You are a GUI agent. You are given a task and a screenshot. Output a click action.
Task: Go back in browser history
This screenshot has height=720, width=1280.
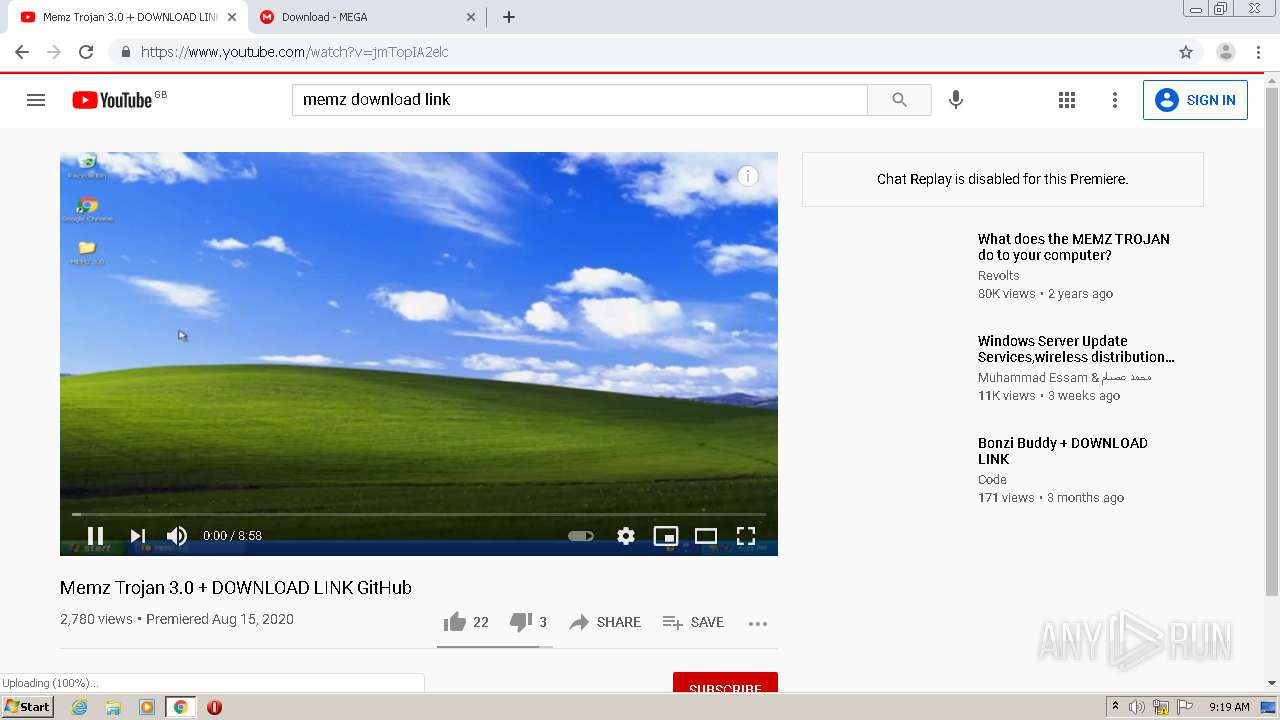[x=22, y=52]
